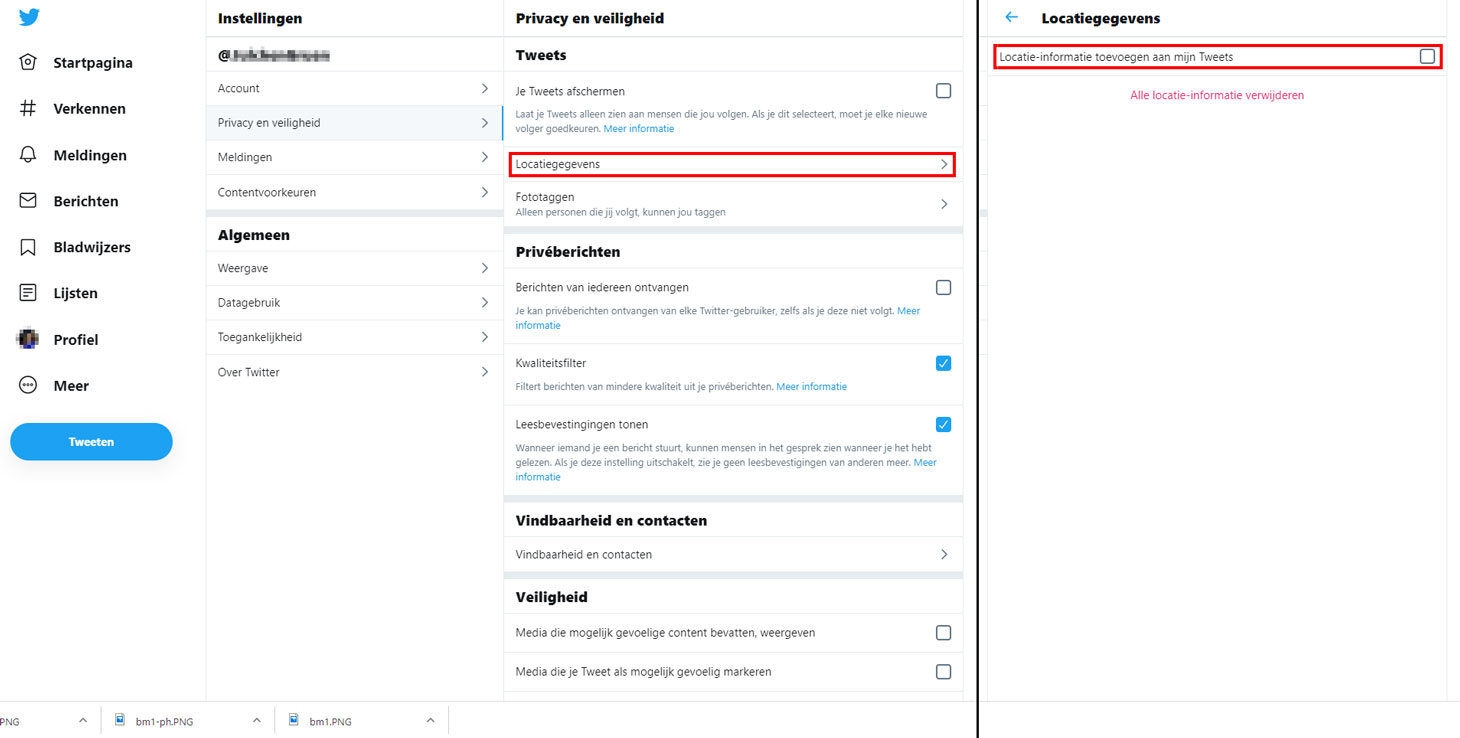Open Bladwijzers bookmark icon
Viewport: 1460px width, 738px height.
(28, 247)
